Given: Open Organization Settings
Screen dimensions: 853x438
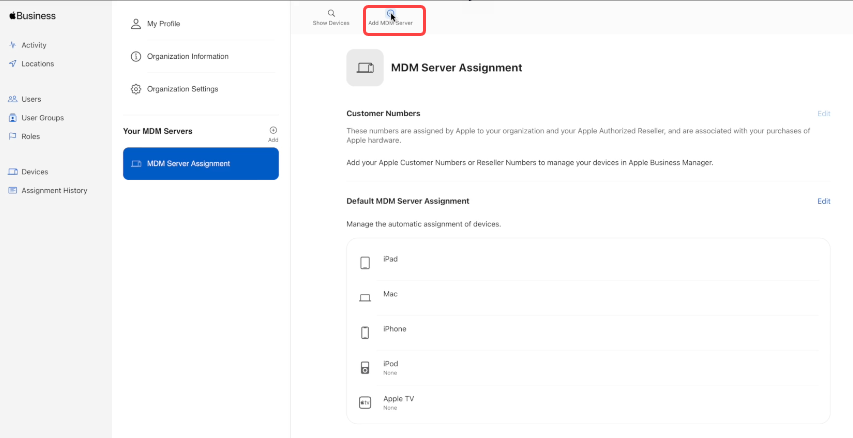Looking at the screenshot, I should [x=182, y=89].
